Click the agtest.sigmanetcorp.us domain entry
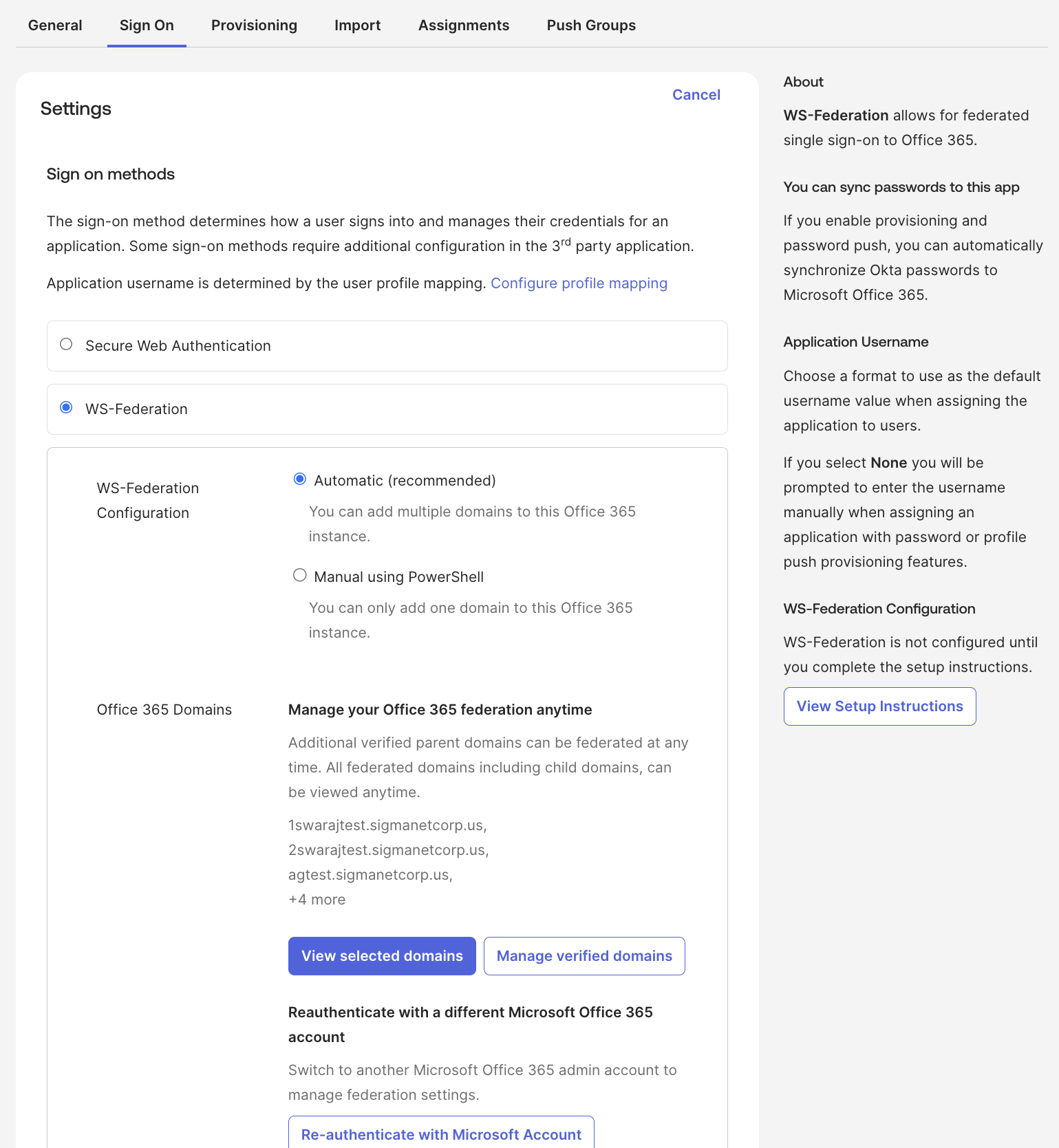This screenshot has width=1059, height=1148. pyautogui.click(x=370, y=875)
